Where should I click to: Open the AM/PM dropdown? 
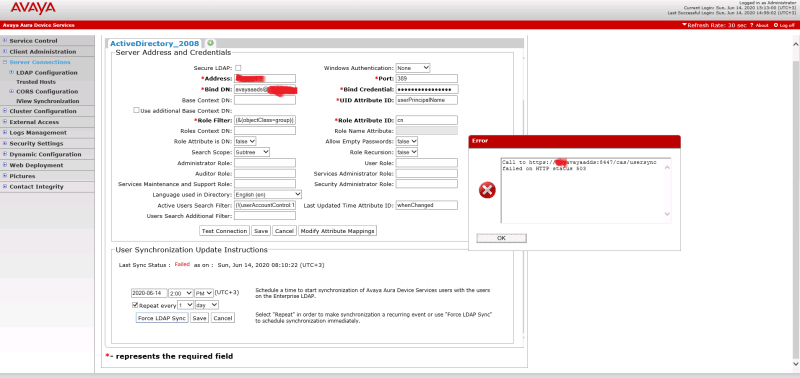204,293
